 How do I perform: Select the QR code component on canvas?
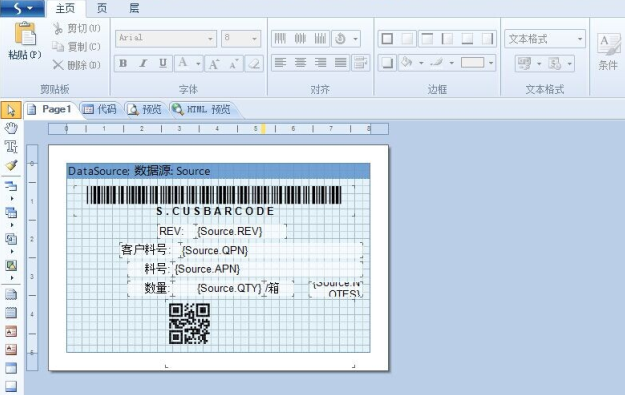coord(189,323)
